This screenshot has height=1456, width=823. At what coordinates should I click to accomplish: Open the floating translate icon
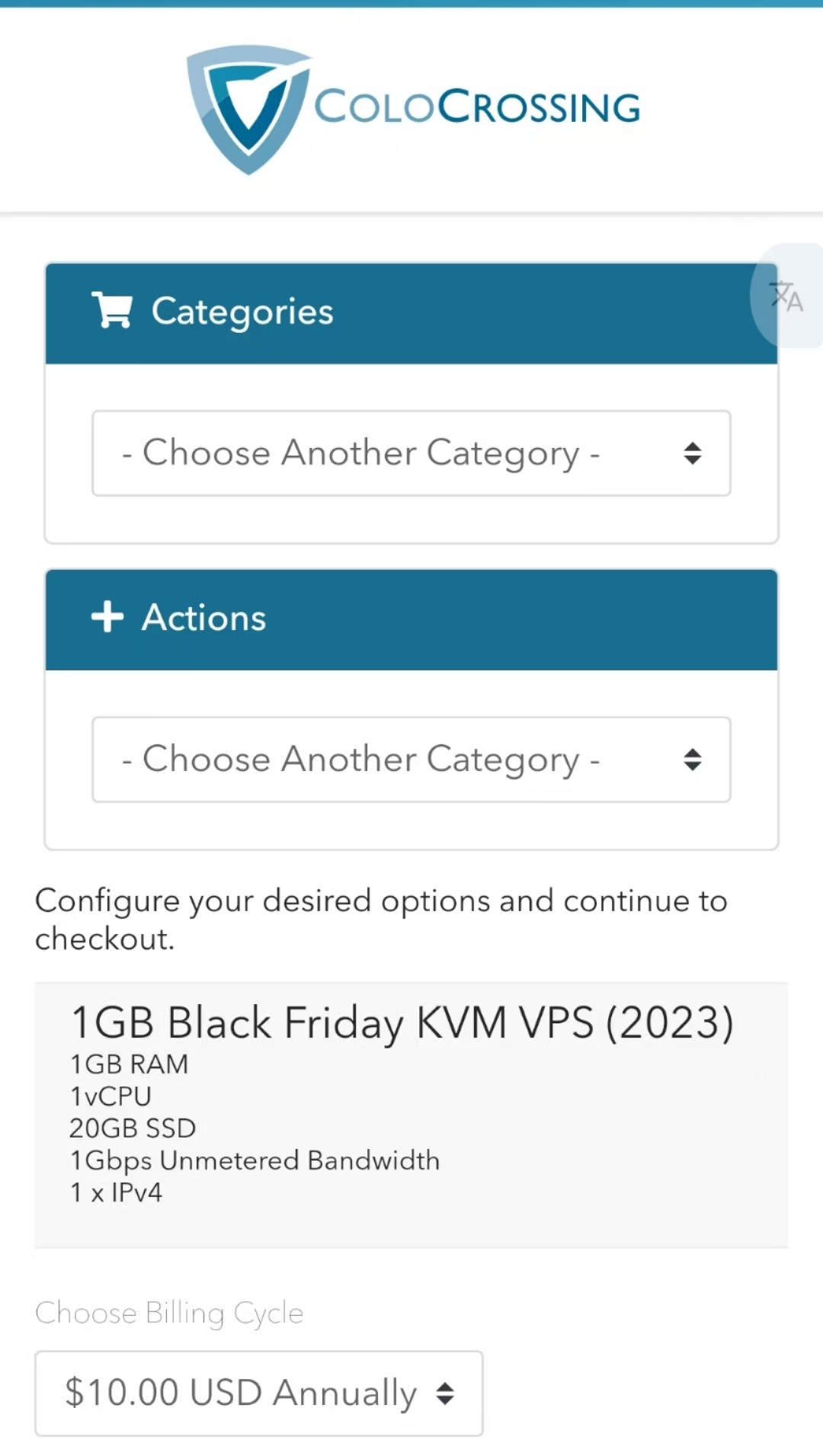click(787, 296)
